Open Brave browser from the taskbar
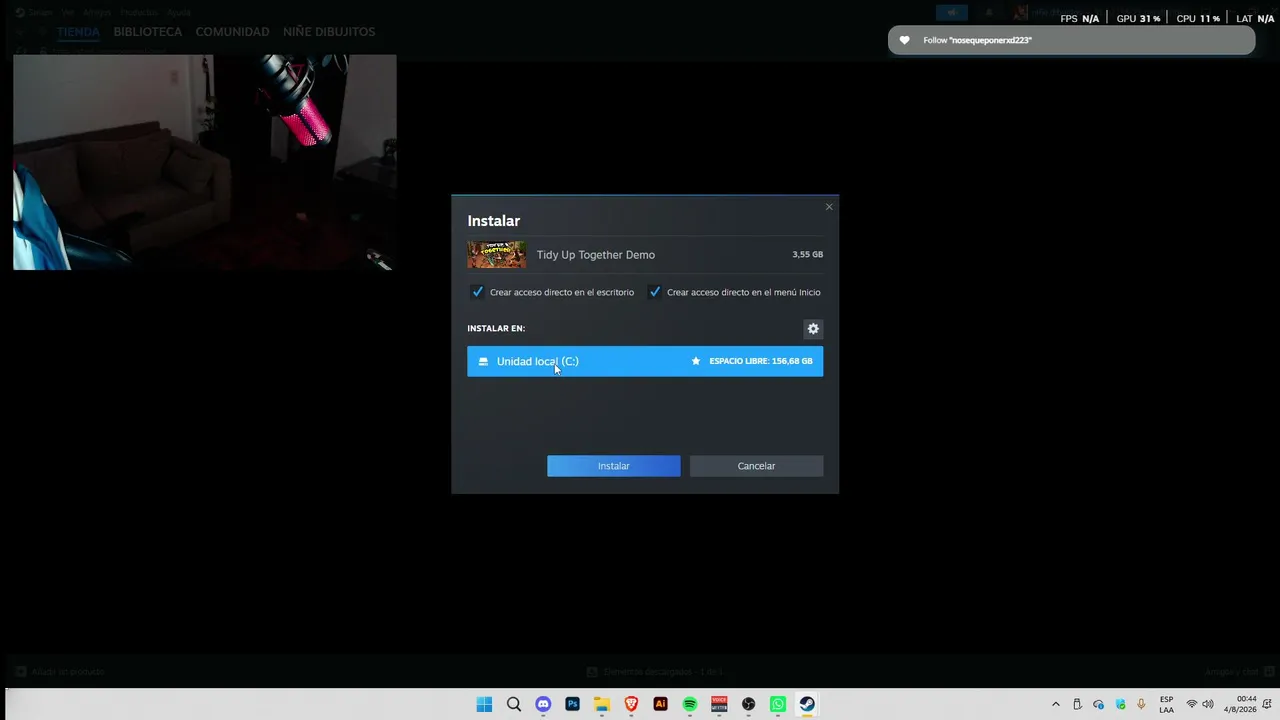This screenshot has width=1280, height=720. point(631,704)
